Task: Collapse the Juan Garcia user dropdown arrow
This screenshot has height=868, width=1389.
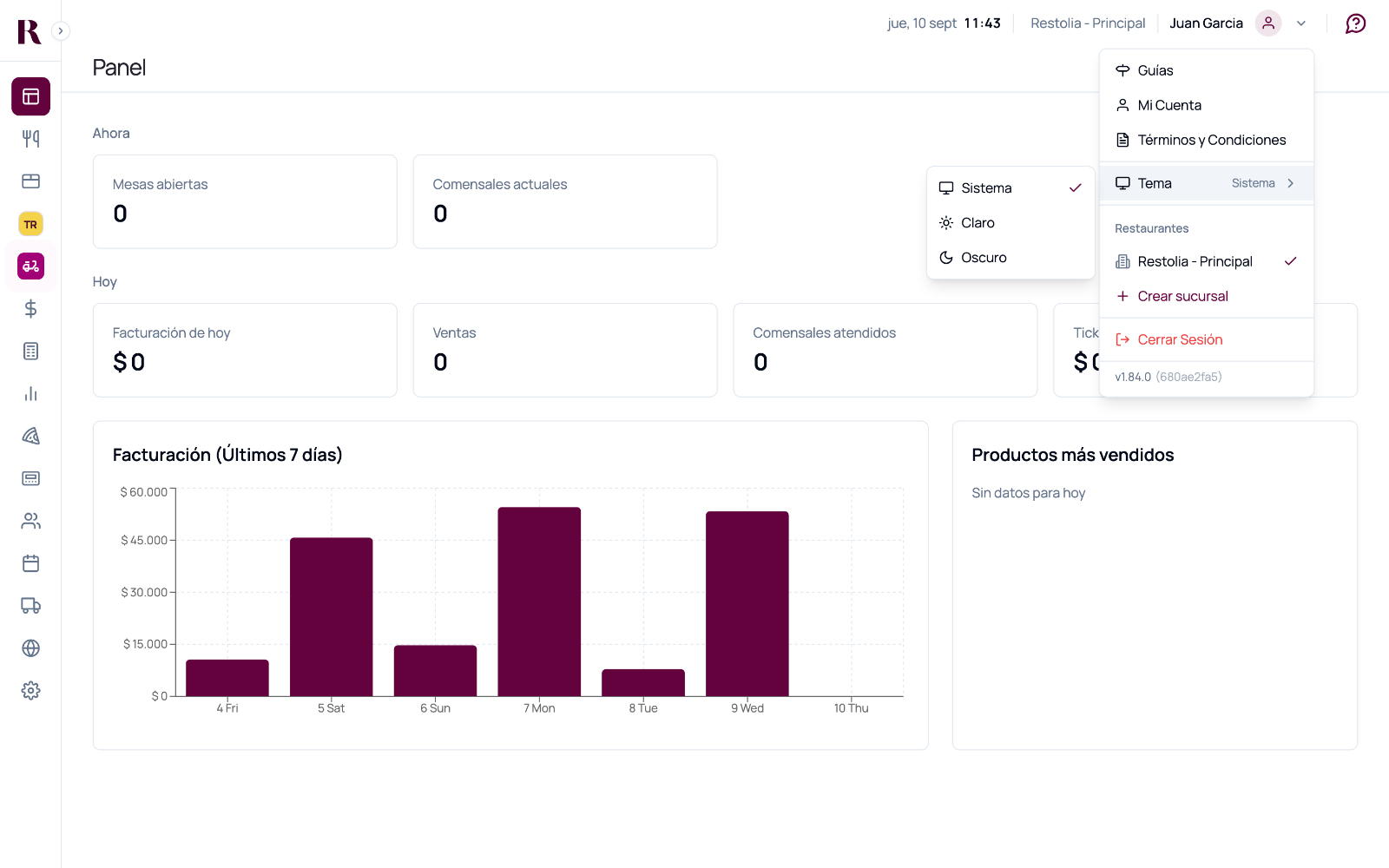Action: 1301,23
